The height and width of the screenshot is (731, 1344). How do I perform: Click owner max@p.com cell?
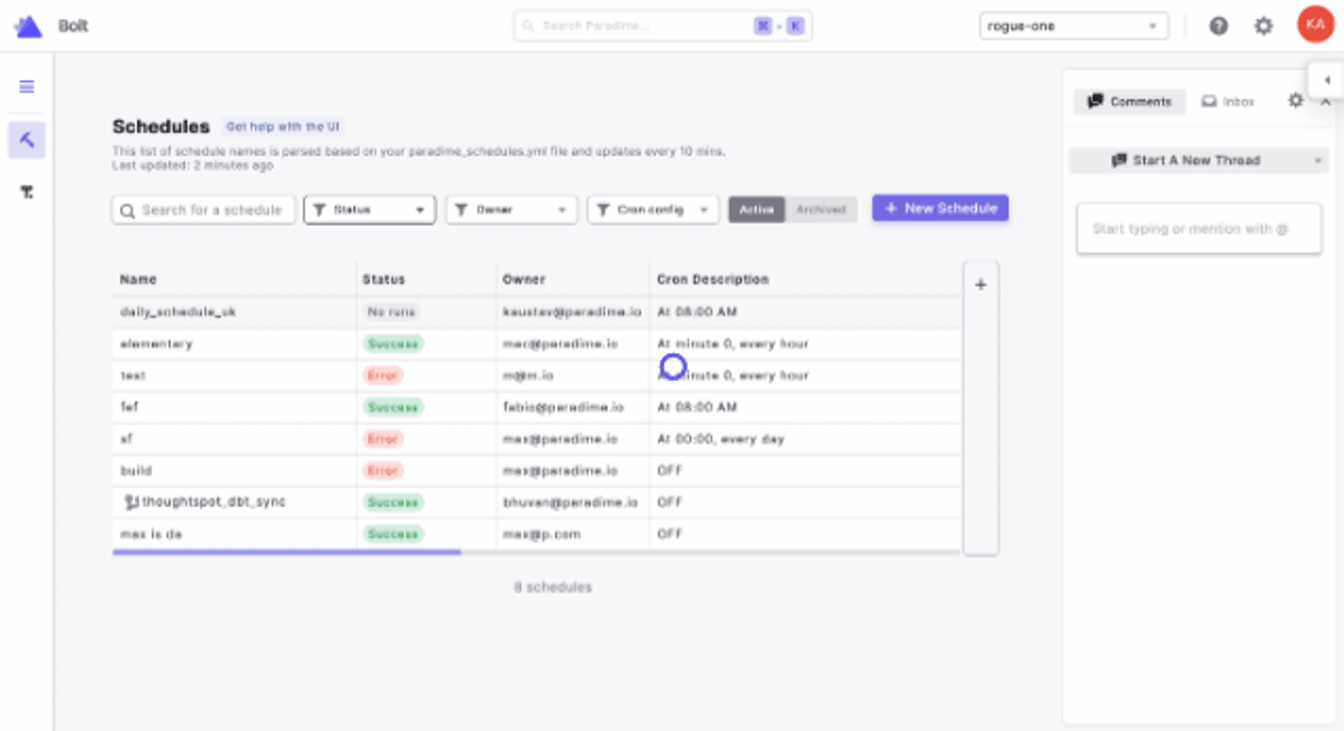click(541, 534)
